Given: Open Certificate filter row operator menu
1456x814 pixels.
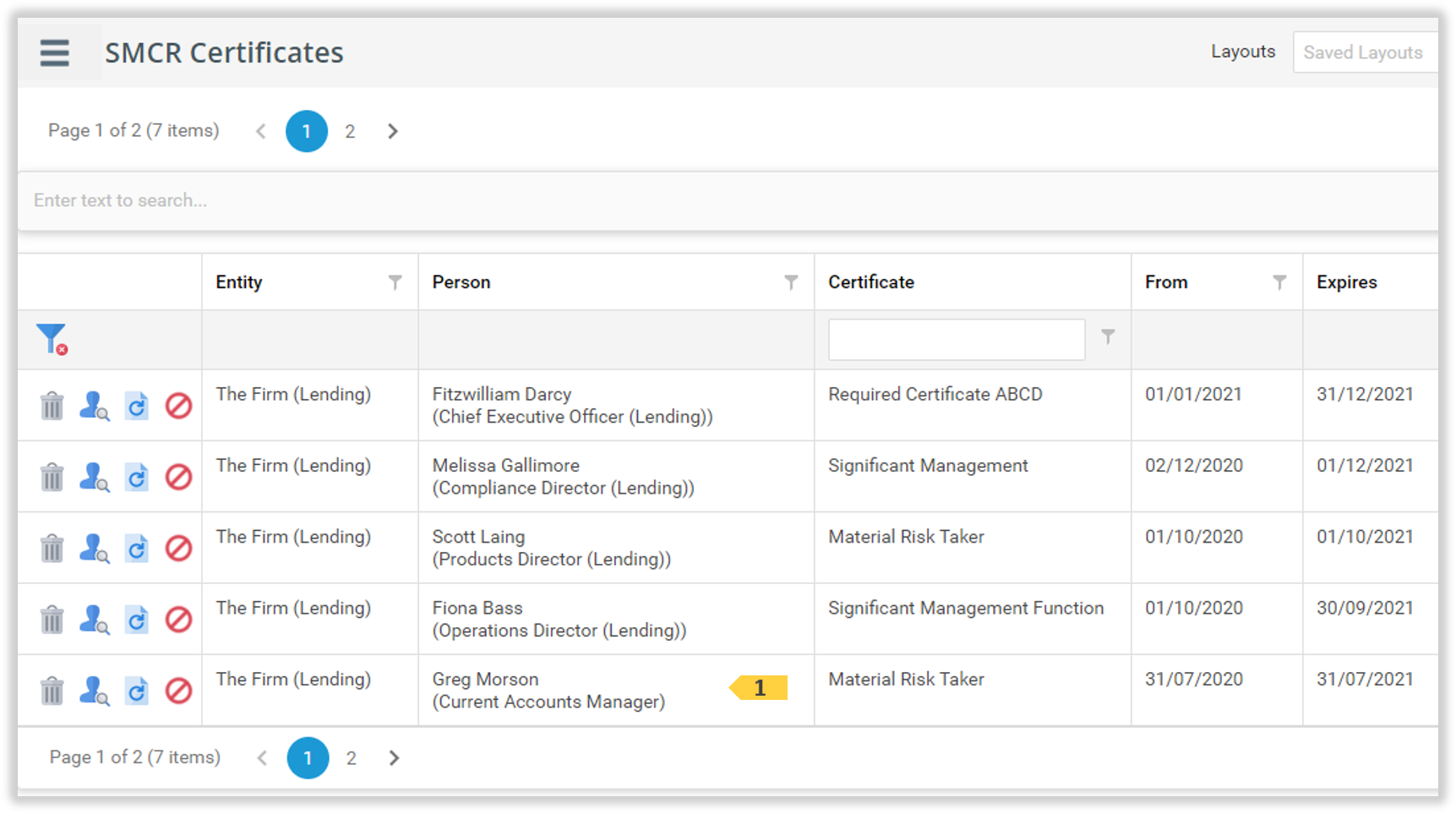Looking at the screenshot, I should pos(1108,337).
